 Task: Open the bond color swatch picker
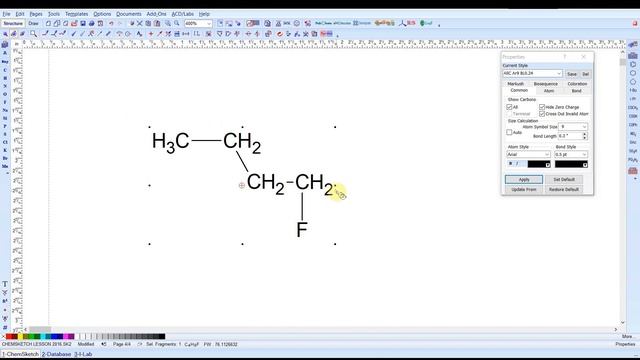(x=571, y=164)
